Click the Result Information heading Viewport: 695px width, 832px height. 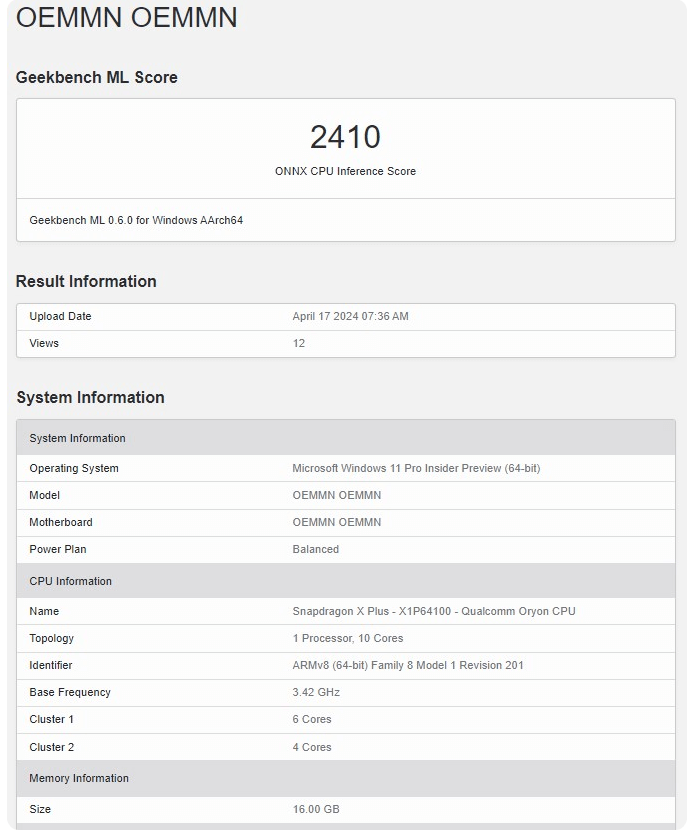(86, 281)
